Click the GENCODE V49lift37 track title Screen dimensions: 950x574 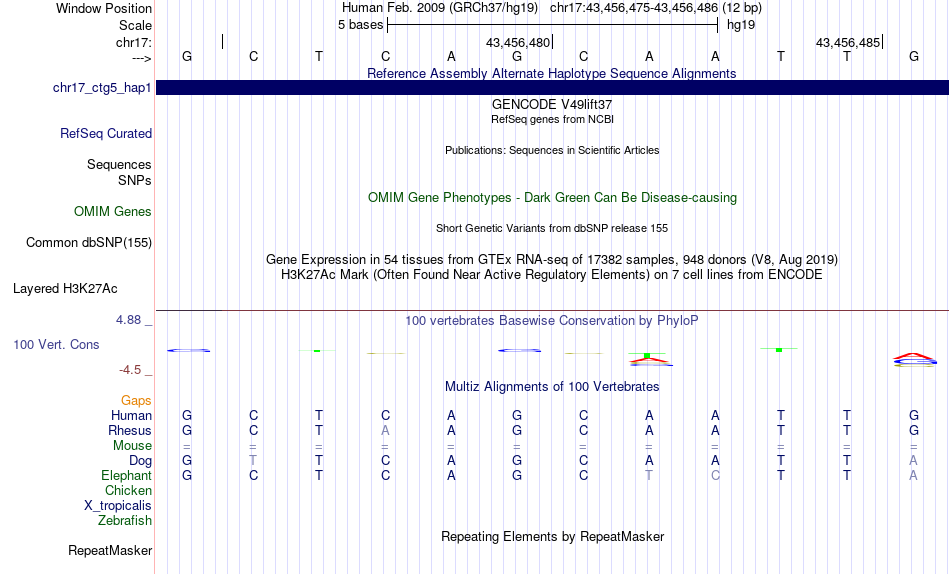tap(552, 104)
